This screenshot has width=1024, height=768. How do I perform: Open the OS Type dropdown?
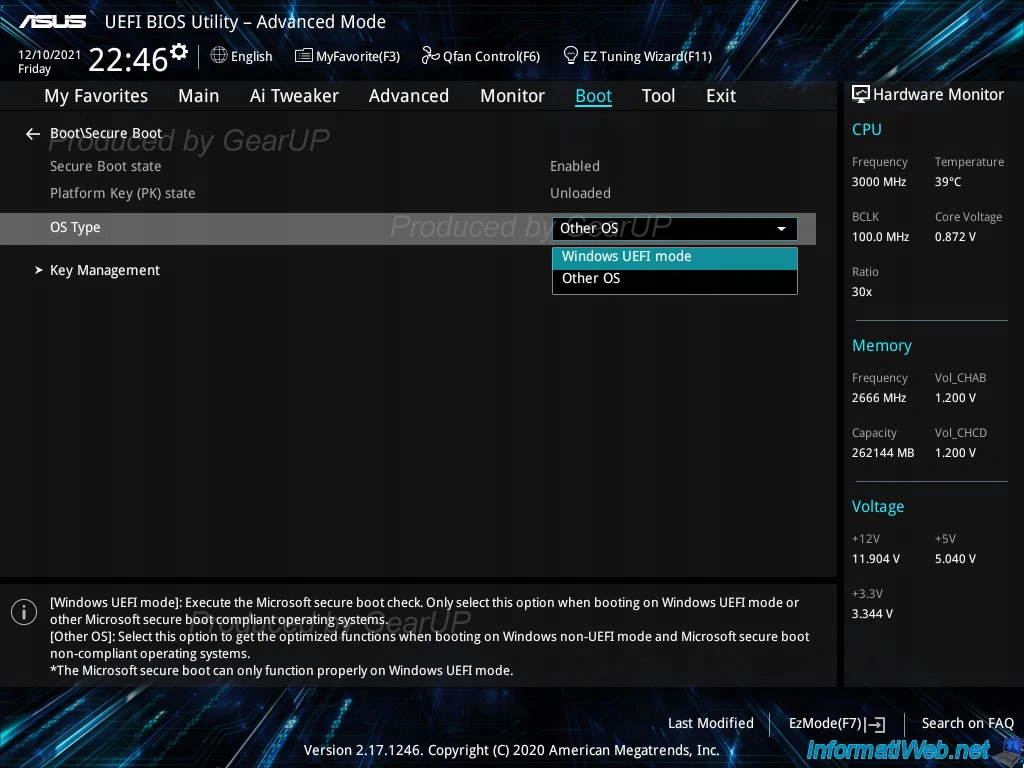[x=675, y=229]
